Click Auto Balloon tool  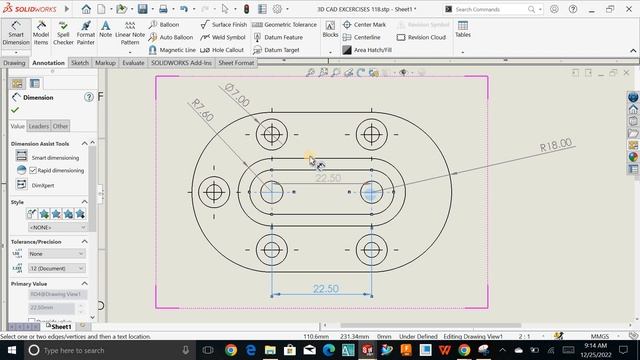pos(171,37)
